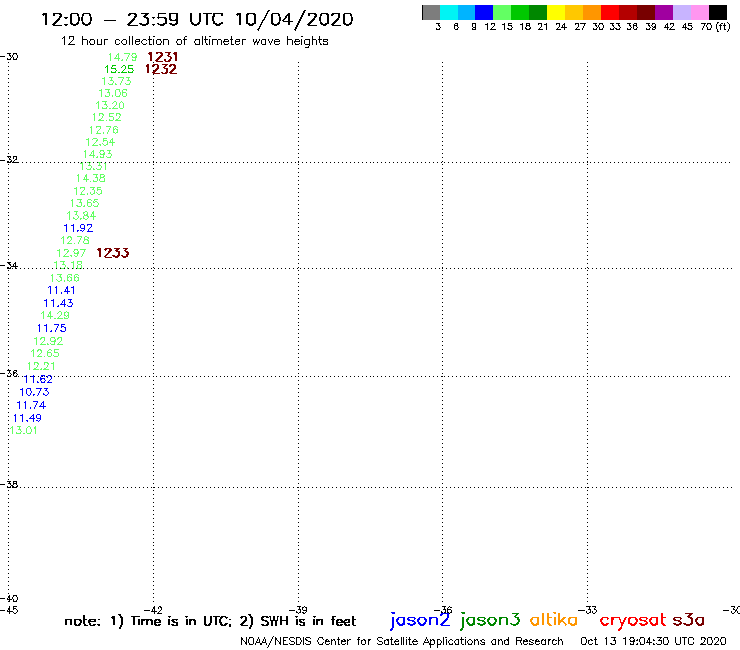Click the blue value '11.75'
Screen dimensions: 740x650
pos(51,328)
